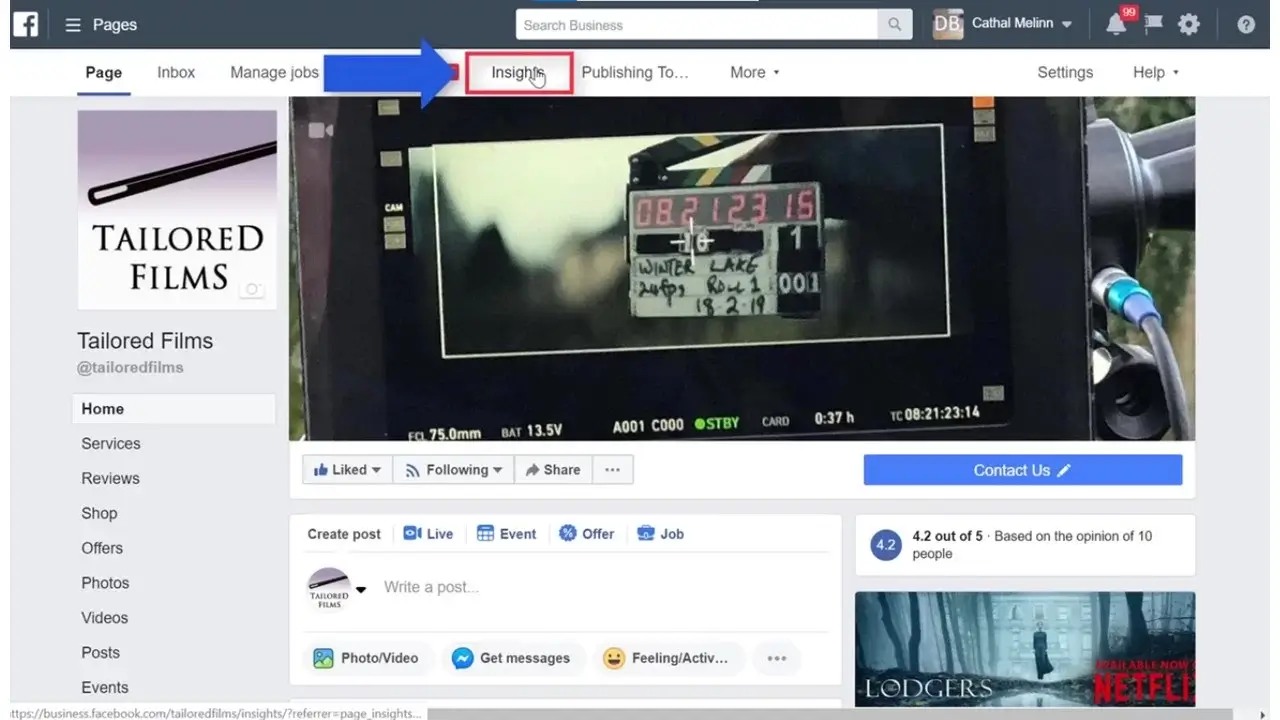Click the '4.2 out of 5' rating text
1280x720 pixels.
point(948,536)
